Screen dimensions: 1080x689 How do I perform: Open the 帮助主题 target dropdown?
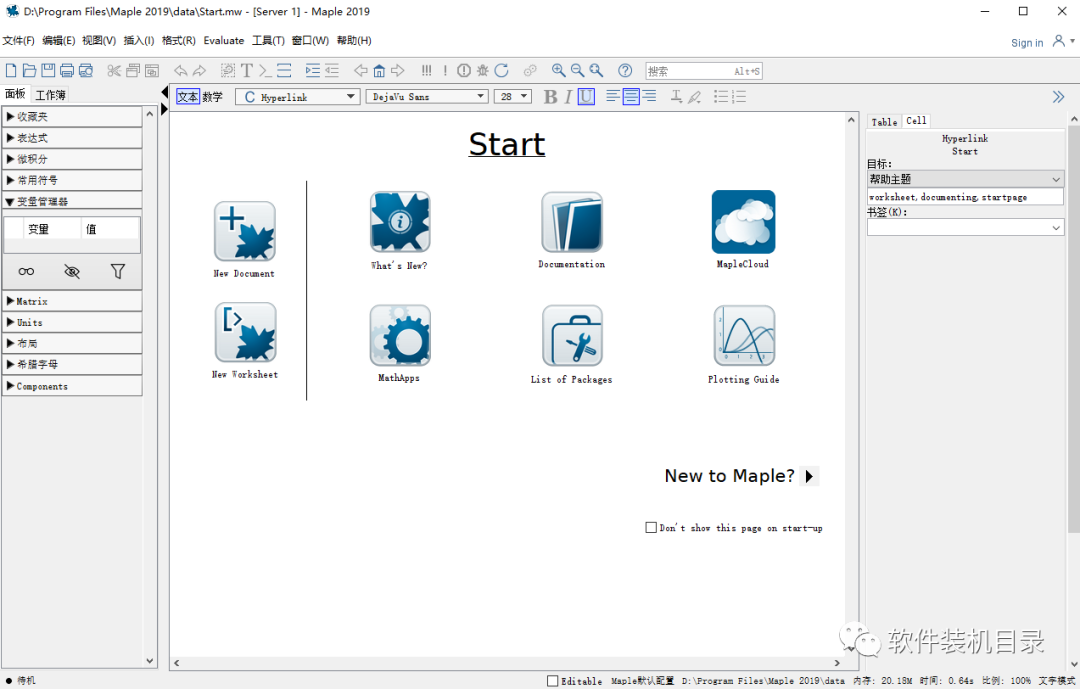click(965, 179)
